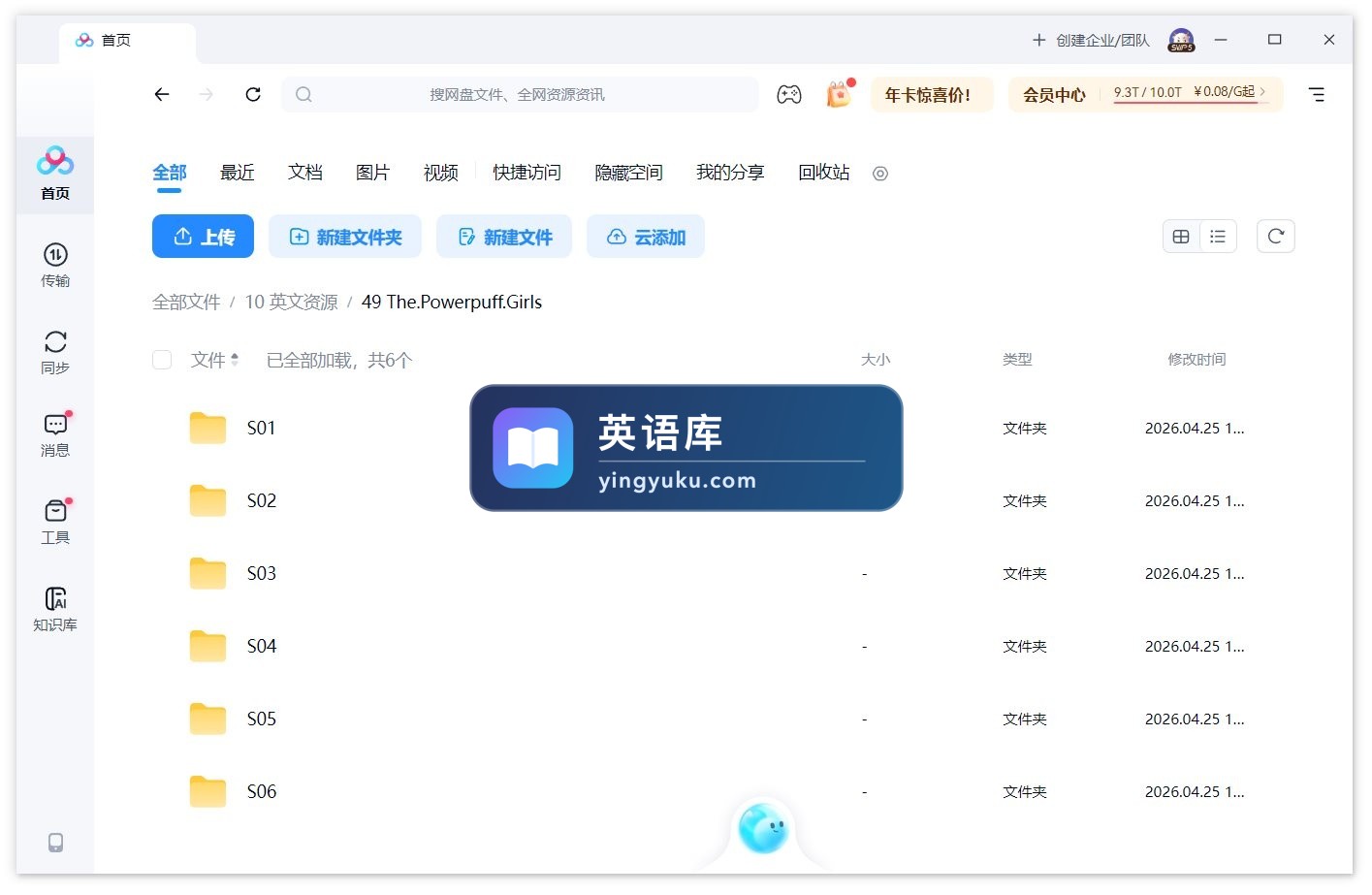Open the 会员中心 member center
This screenshot has height=895, width=1372.
click(x=1054, y=95)
